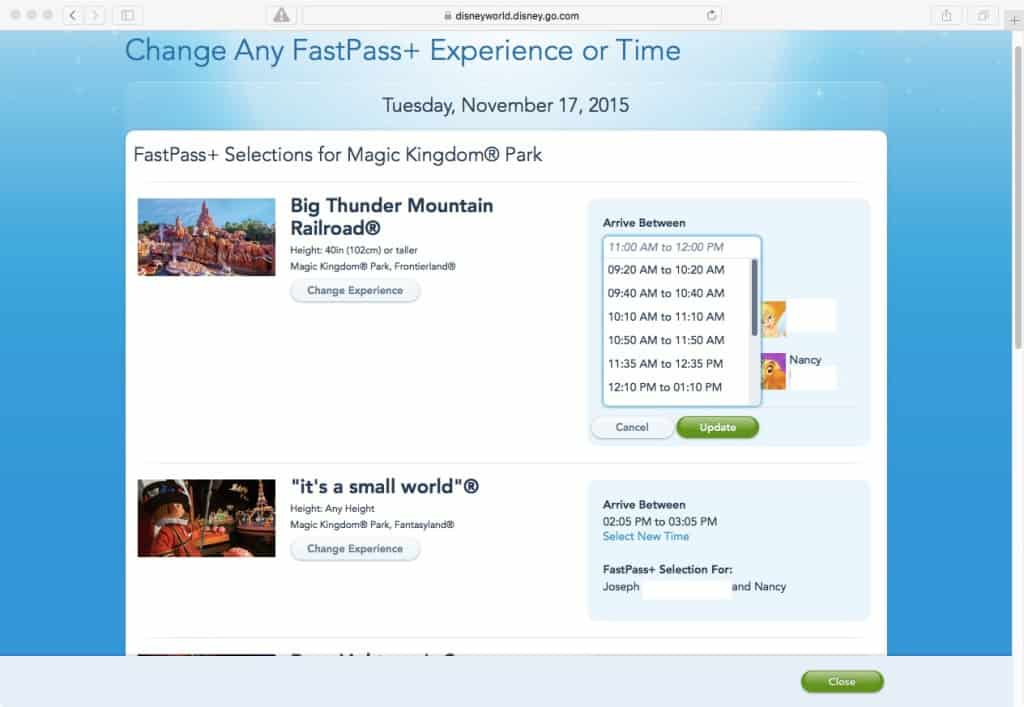Click the date Tuesday, November 17, 2015
The height and width of the screenshot is (707, 1024).
point(505,105)
